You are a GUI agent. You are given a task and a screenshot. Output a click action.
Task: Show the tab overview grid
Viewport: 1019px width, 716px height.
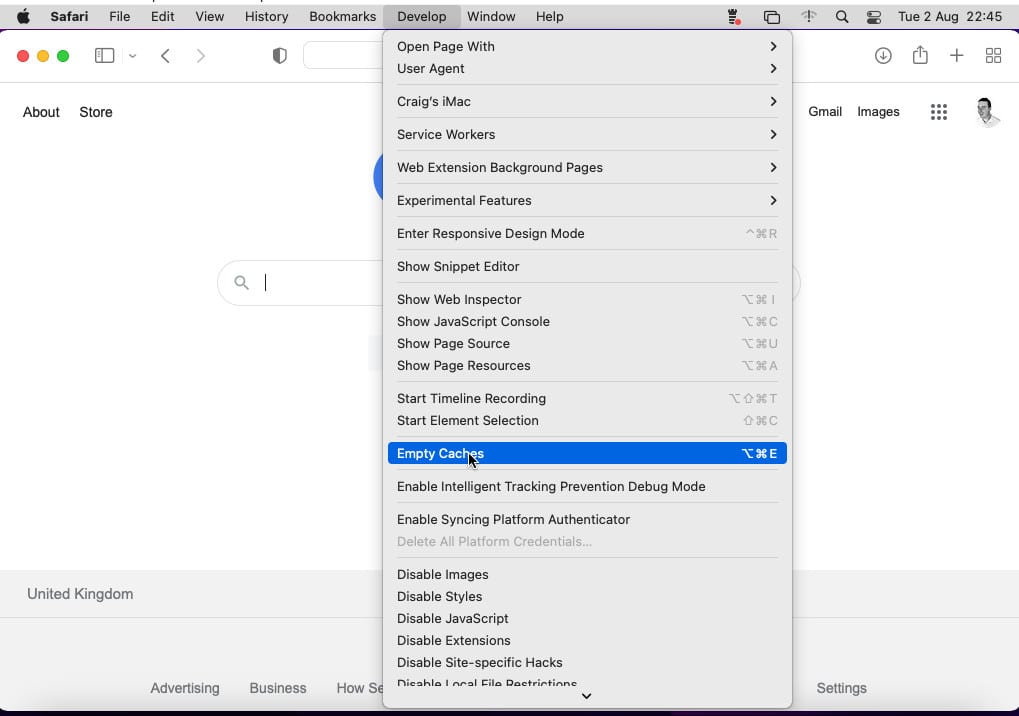pos(993,56)
